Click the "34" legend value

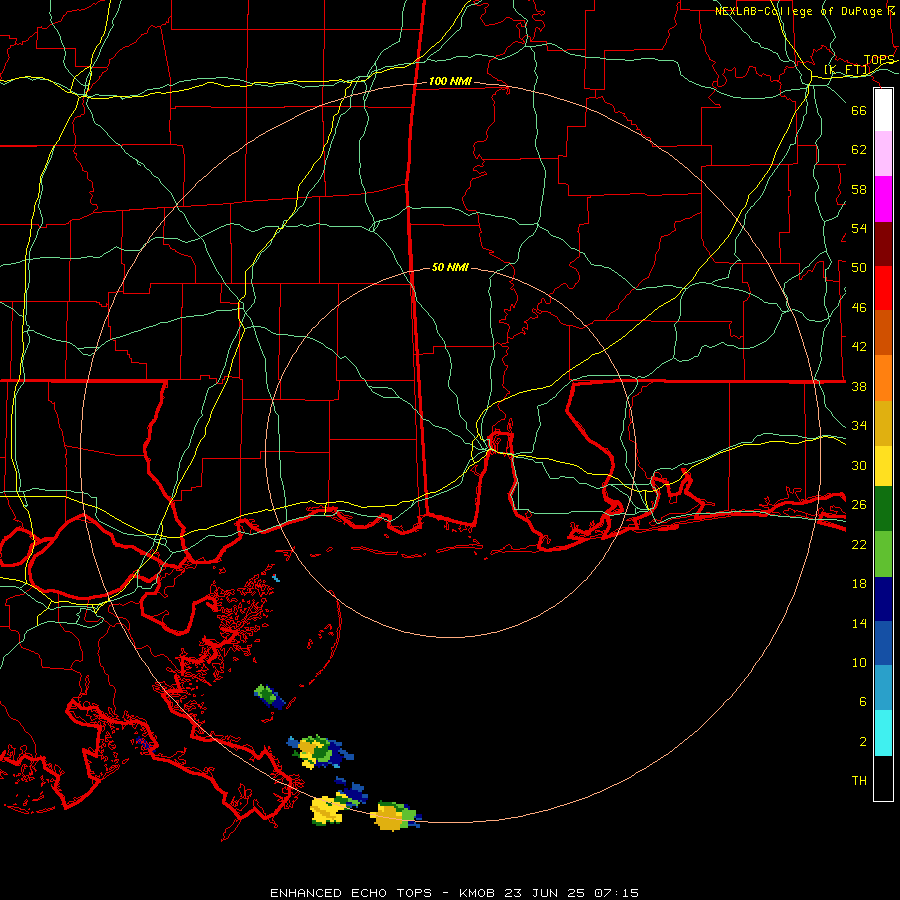point(859,426)
